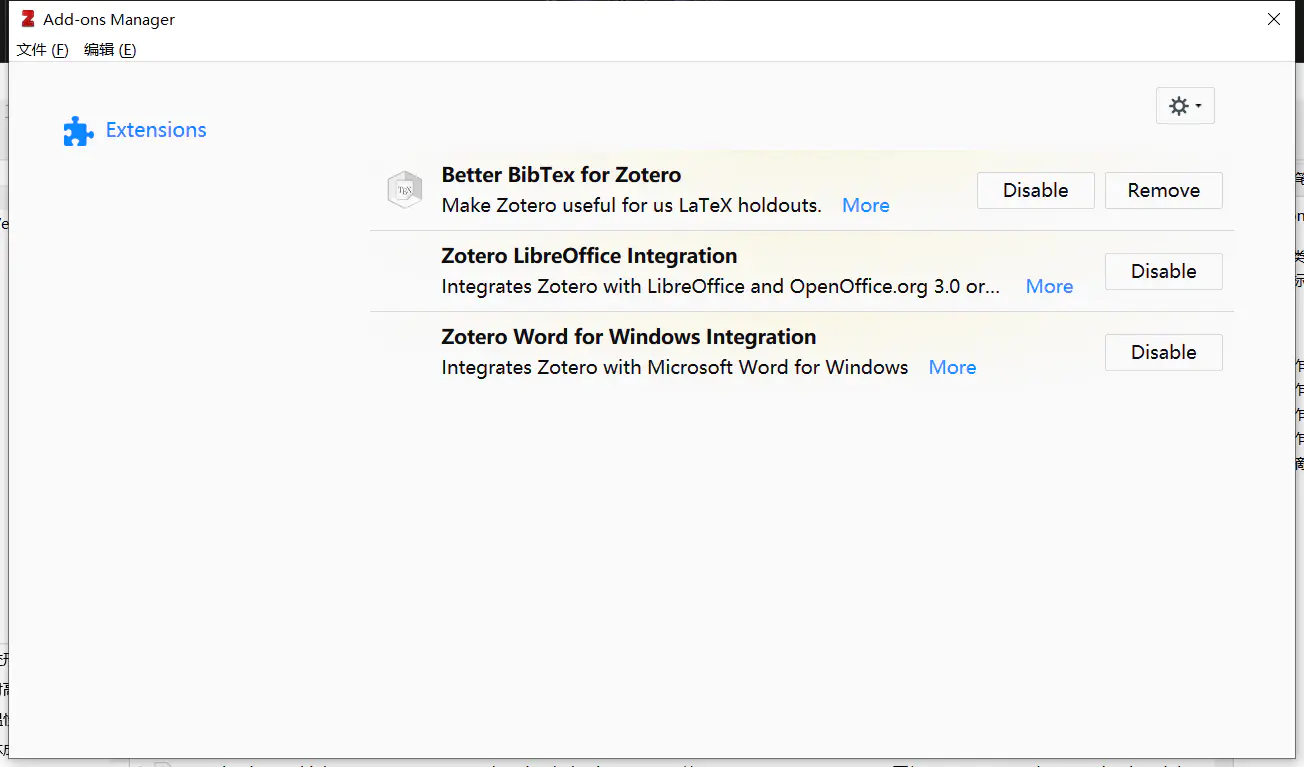Image resolution: width=1304 pixels, height=767 pixels.
Task: Open the 文件 (F) menu
Action: click(x=43, y=50)
